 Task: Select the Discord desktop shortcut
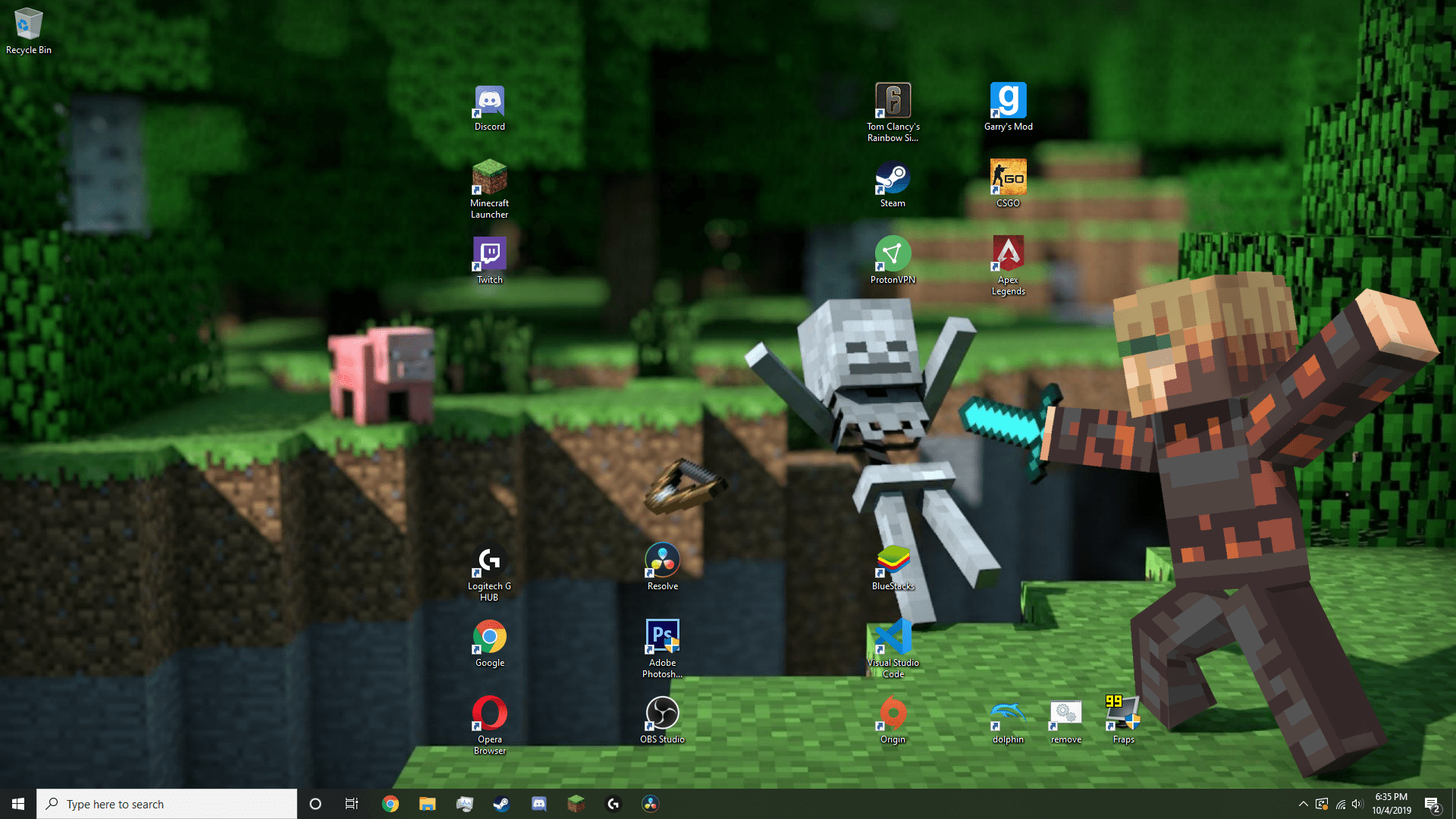490,108
